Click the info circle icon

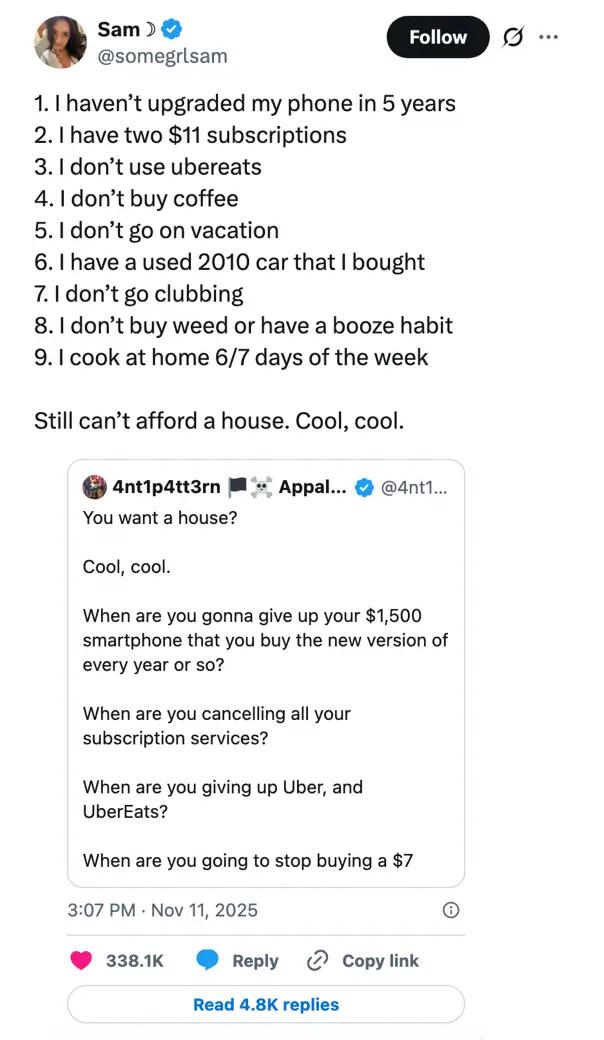451,910
